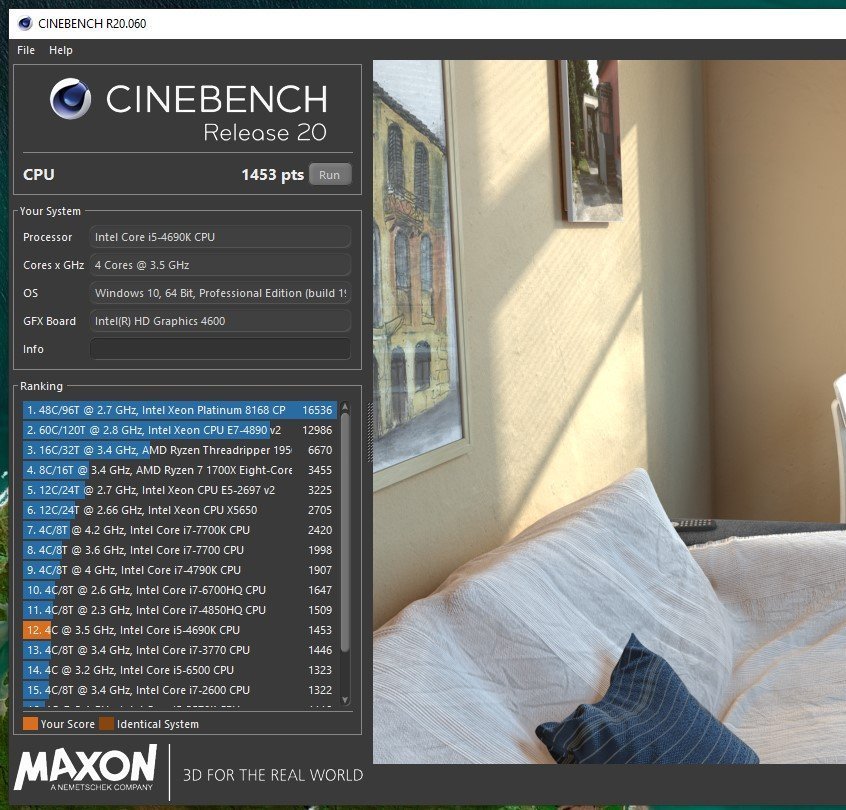The width and height of the screenshot is (846, 810).
Task: Click the Cinebench title bar app icon
Action: tap(25, 24)
